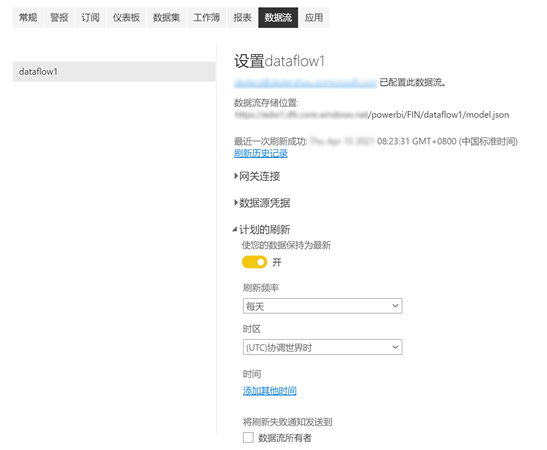Screen dimensions: 547x450
Task: Select the 数据集 tab
Action: click(x=166, y=17)
